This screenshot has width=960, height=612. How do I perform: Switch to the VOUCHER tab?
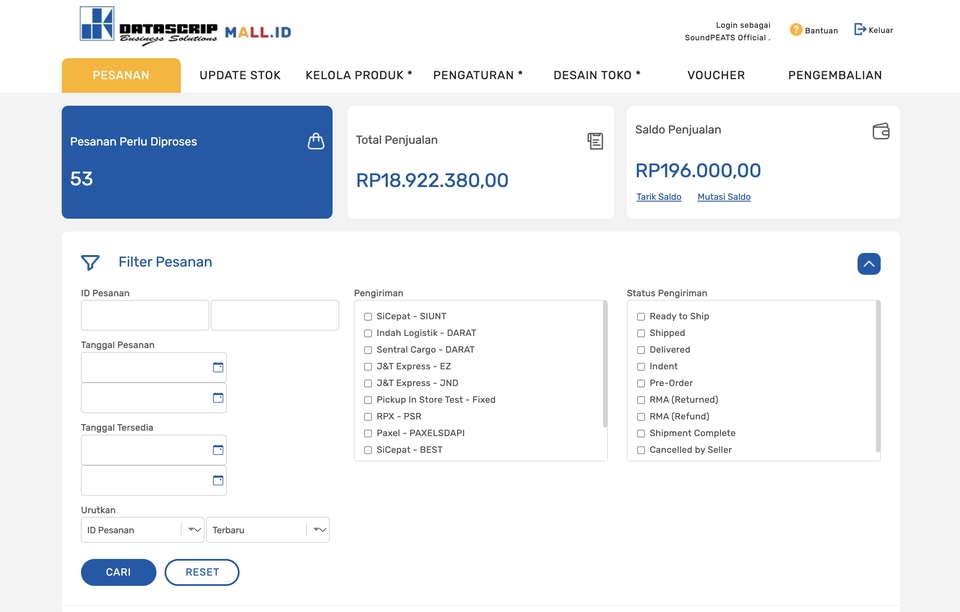tap(716, 75)
